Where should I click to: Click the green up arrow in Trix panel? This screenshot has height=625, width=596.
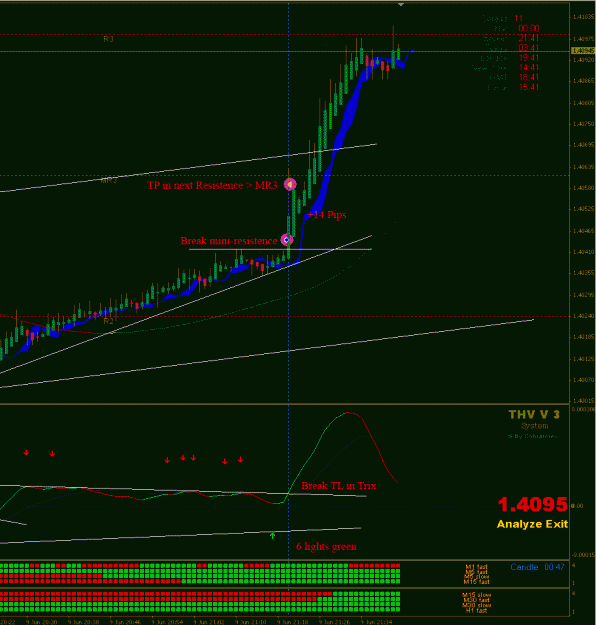coord(272,536)
